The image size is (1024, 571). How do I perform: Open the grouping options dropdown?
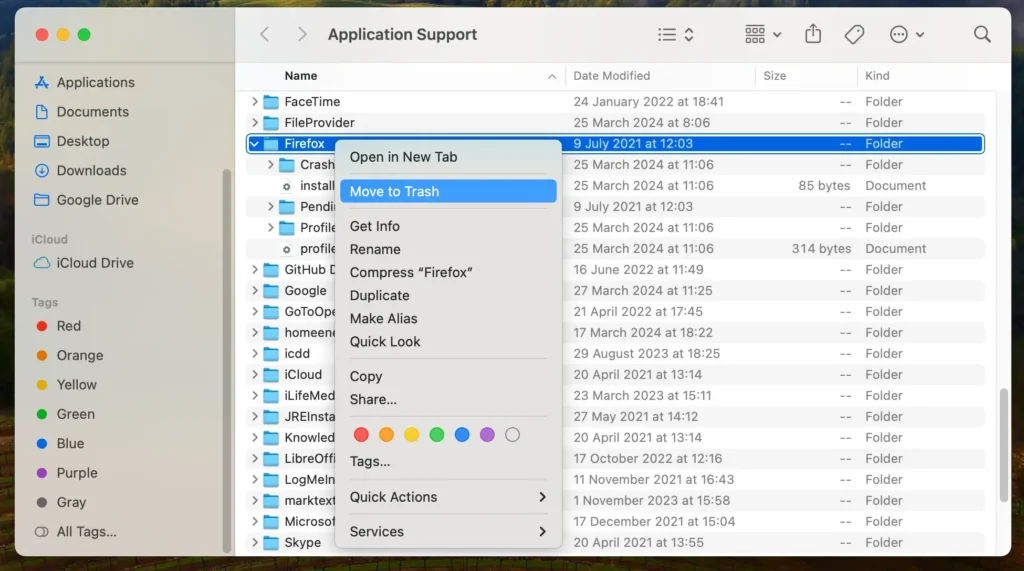(x=763, y=35)
